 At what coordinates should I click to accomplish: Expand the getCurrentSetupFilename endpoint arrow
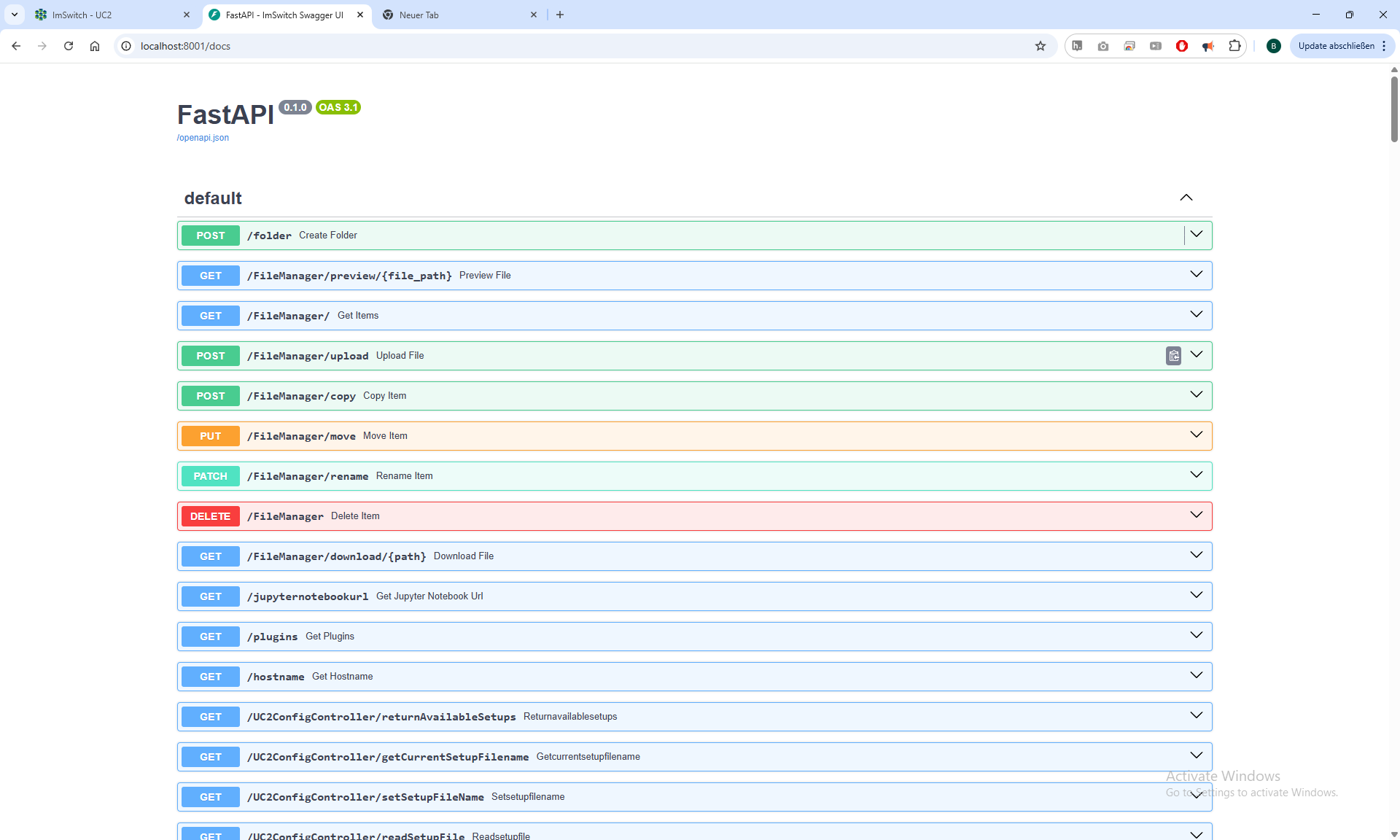[x=1197, y=755]
